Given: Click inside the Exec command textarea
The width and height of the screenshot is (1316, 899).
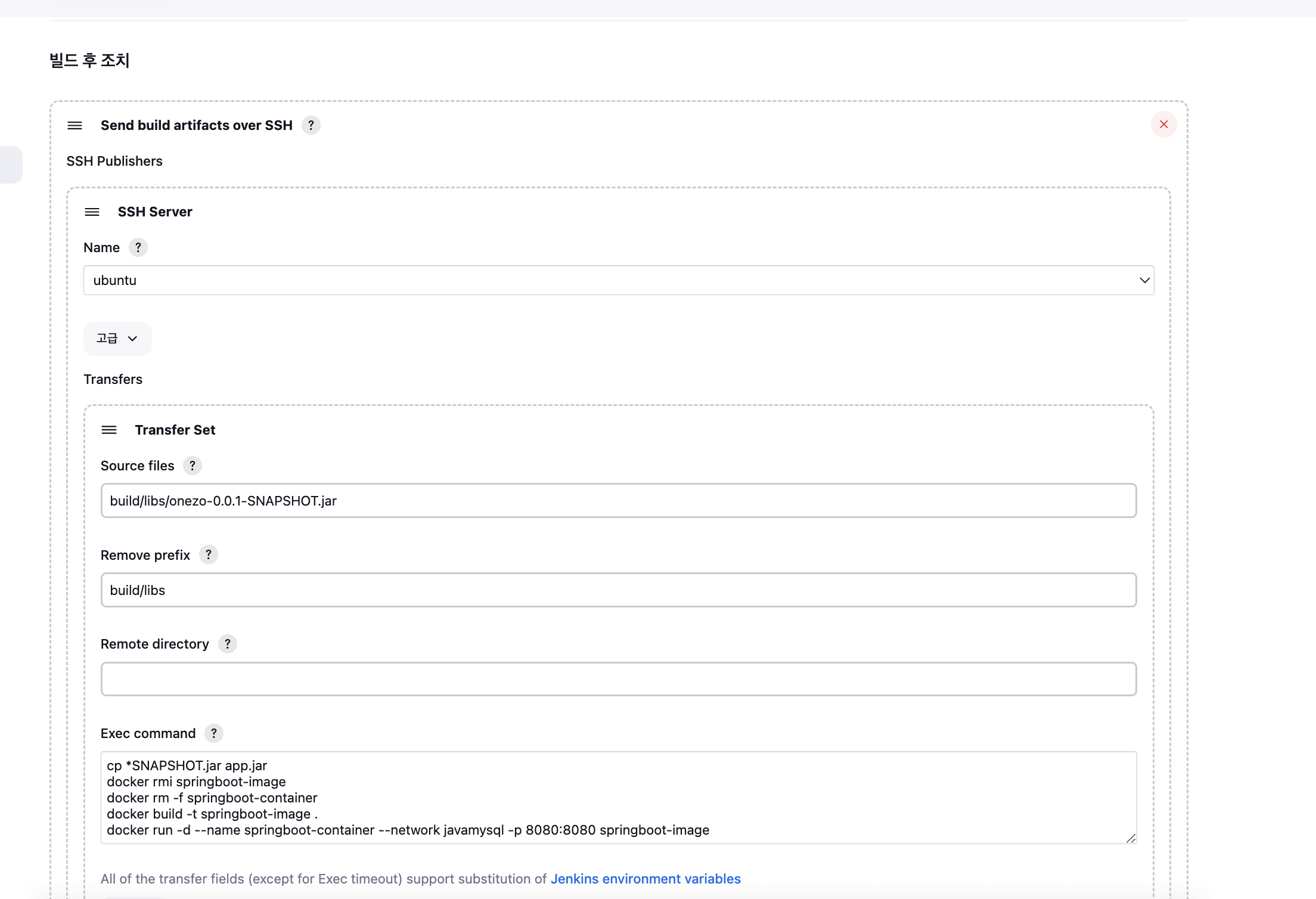Looking at the screenshot, I should 619,798.
